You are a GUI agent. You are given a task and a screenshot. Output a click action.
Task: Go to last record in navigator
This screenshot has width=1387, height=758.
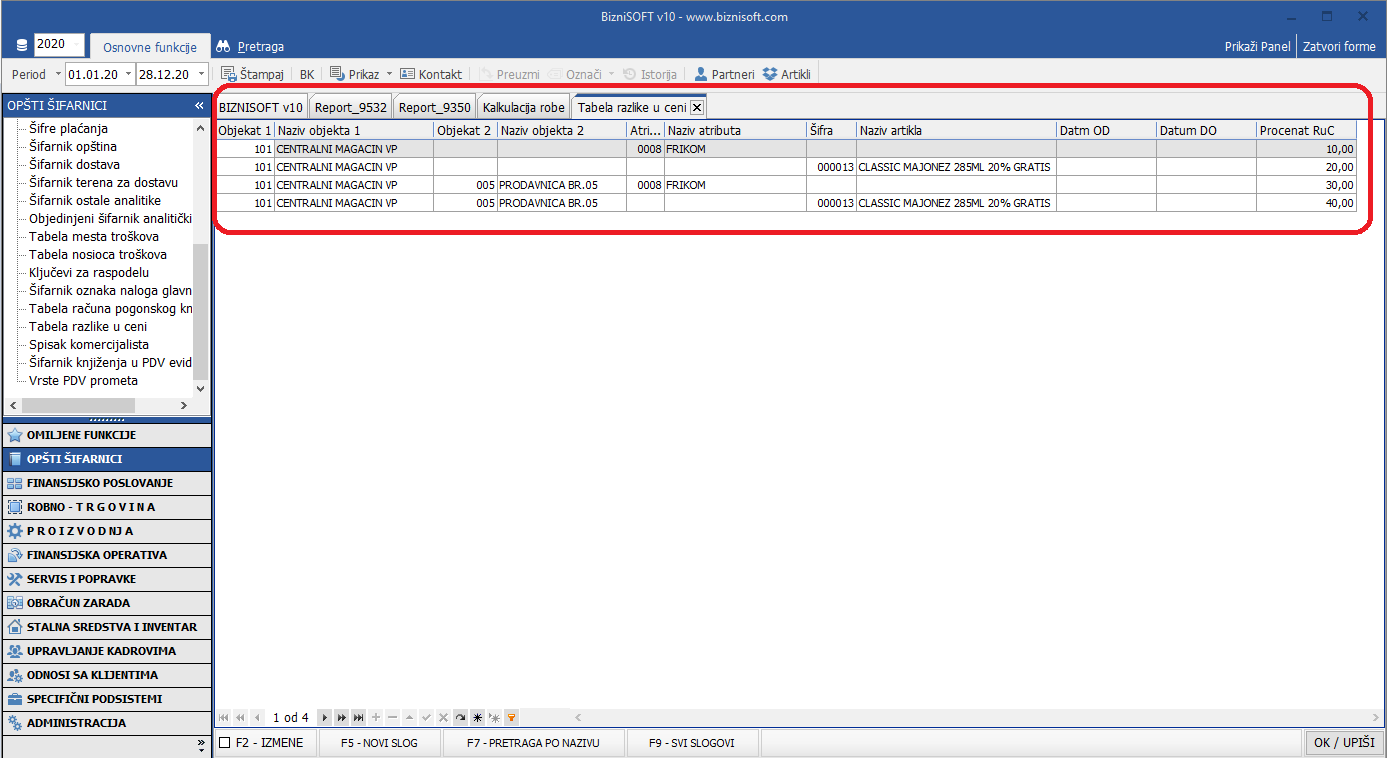(x=358, y=717)
